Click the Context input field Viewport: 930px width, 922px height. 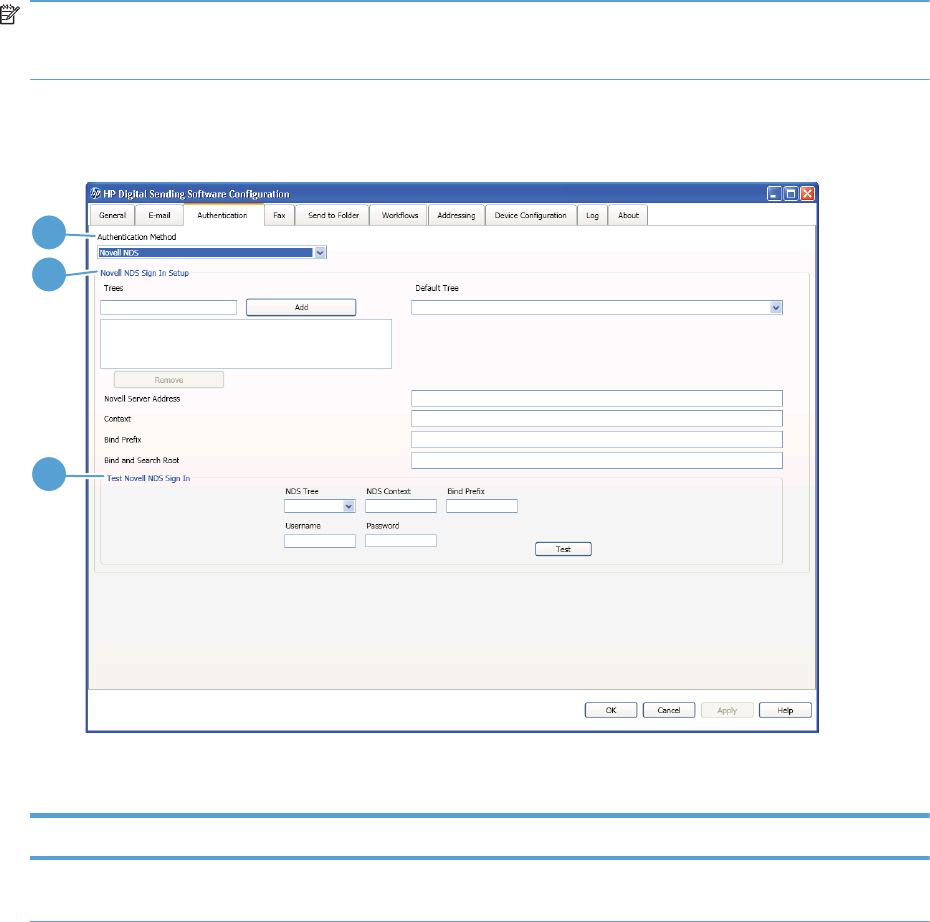click(597, 419)
